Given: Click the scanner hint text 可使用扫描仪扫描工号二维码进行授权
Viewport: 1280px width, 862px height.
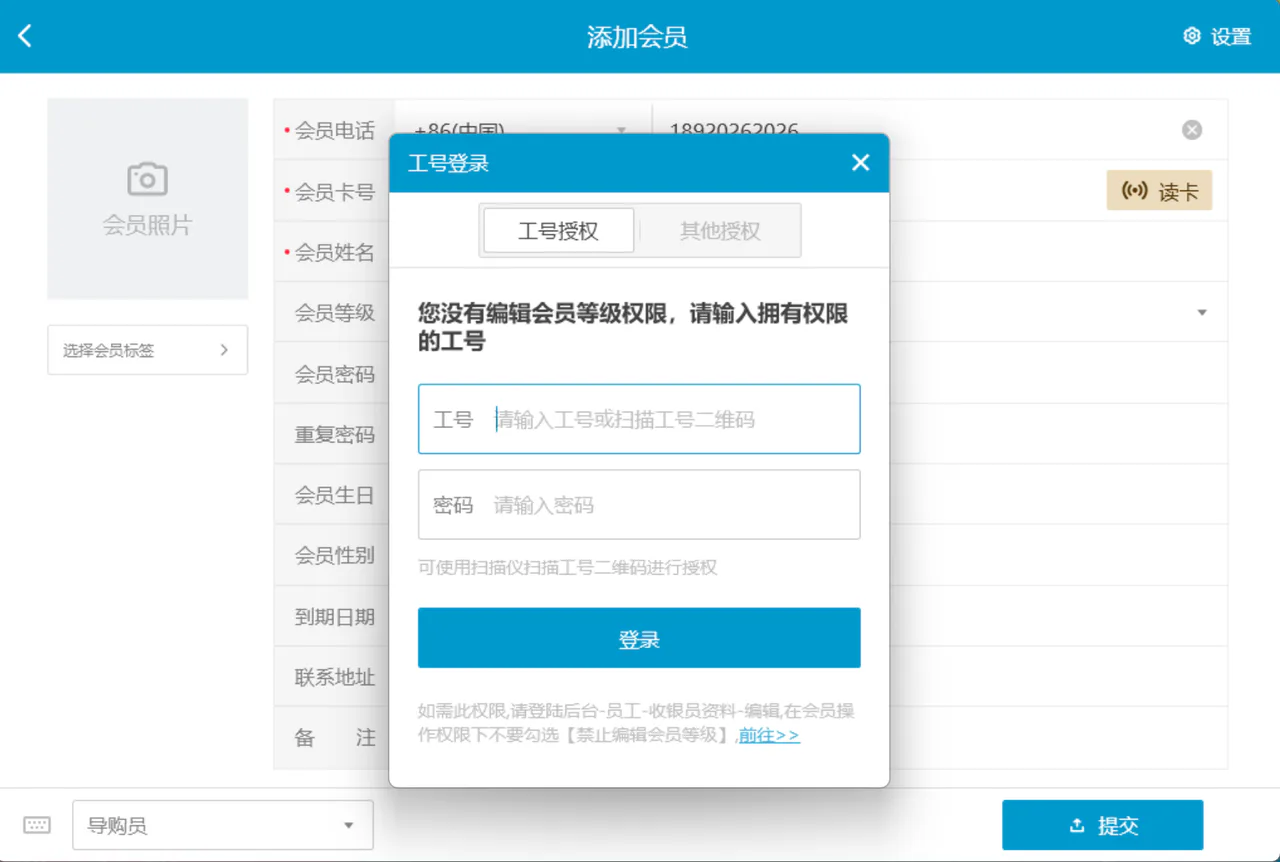Looking at the screenshot, I should 567,568.
